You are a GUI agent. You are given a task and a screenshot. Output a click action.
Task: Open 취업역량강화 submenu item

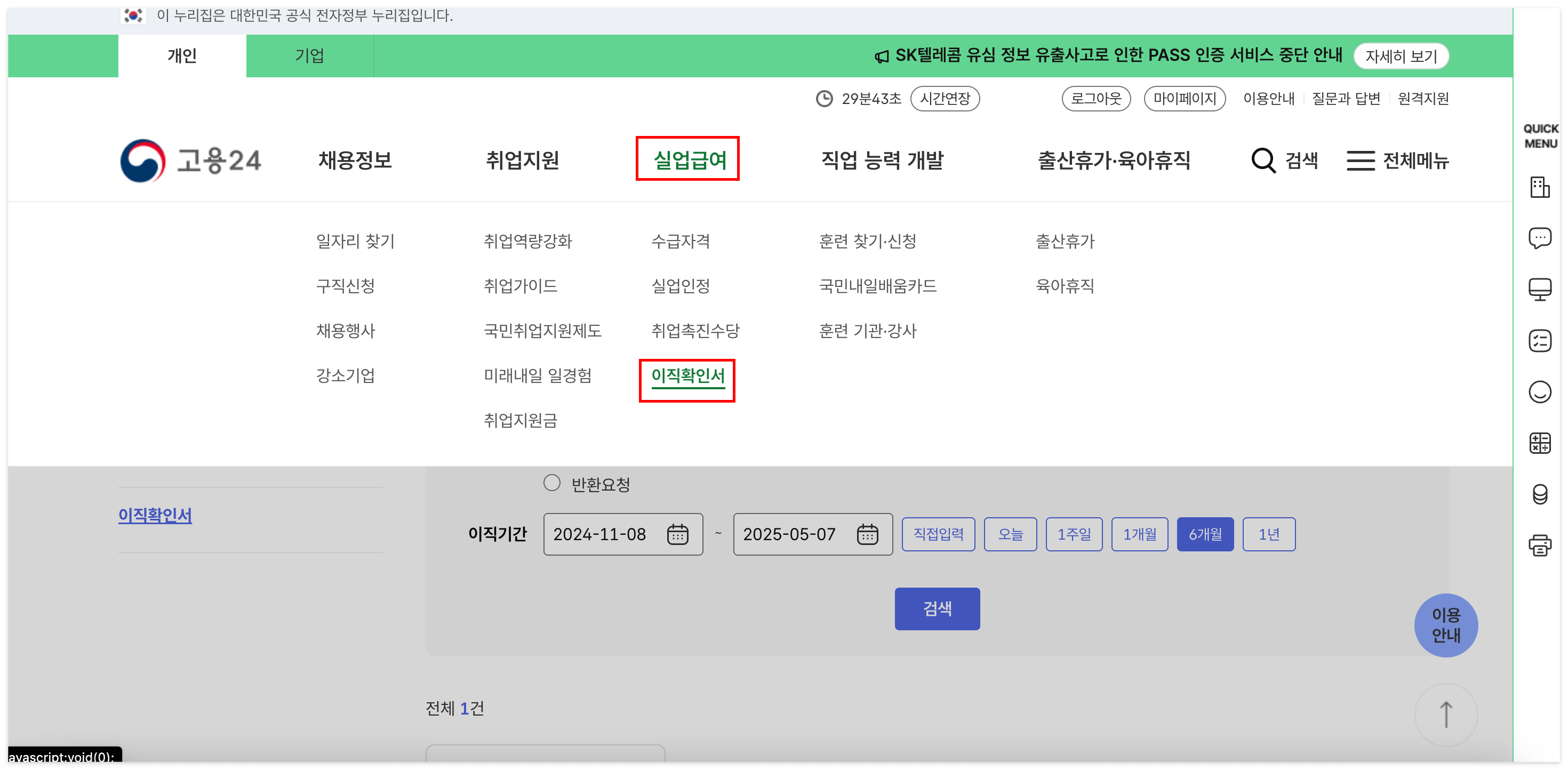tap(528, 242)
